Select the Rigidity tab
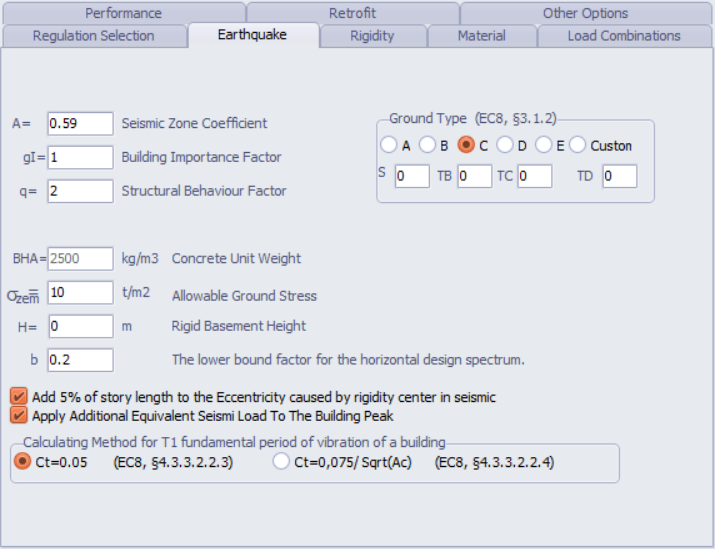 pyautogui.click(x=372, y=36)
